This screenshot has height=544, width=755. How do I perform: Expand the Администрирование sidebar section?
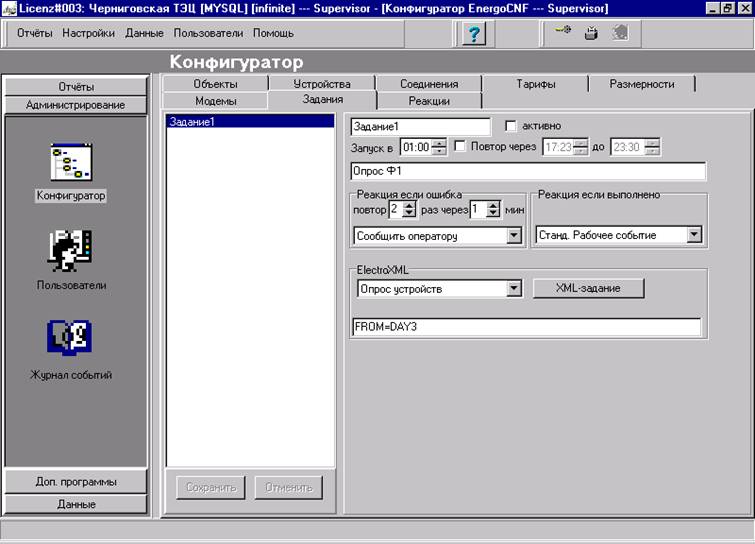click(x=76, y=105)
